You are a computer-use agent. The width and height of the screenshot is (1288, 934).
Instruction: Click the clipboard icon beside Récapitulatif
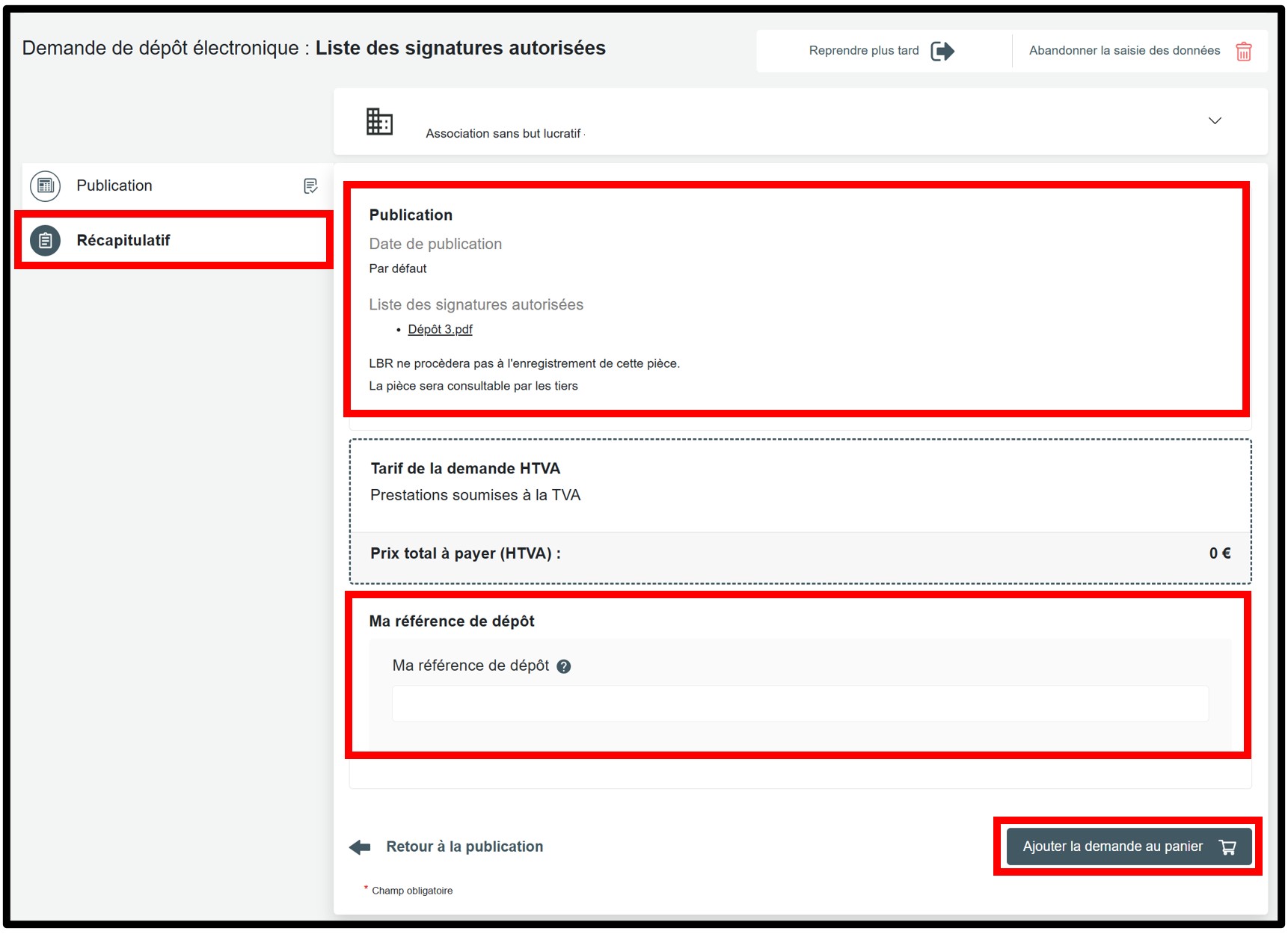point(46,241)
